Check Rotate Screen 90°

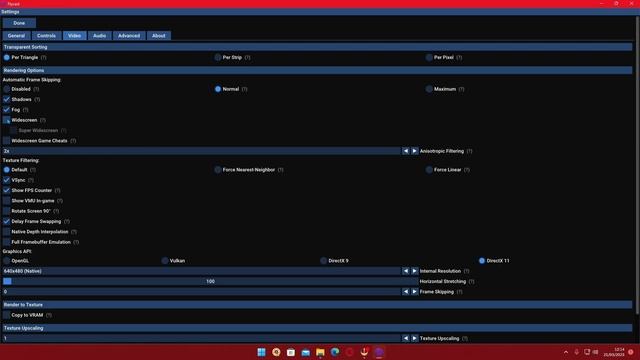pos(7,211)
